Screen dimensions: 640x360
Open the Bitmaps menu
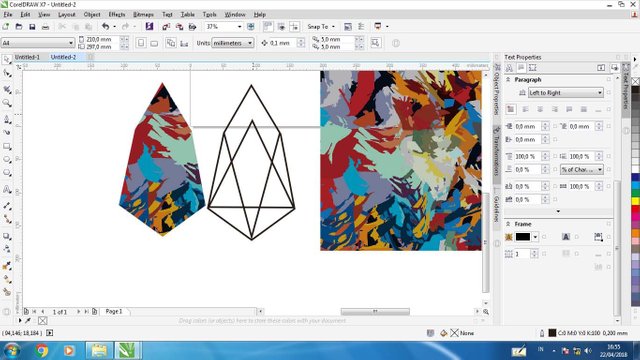(x=143, y=14)
